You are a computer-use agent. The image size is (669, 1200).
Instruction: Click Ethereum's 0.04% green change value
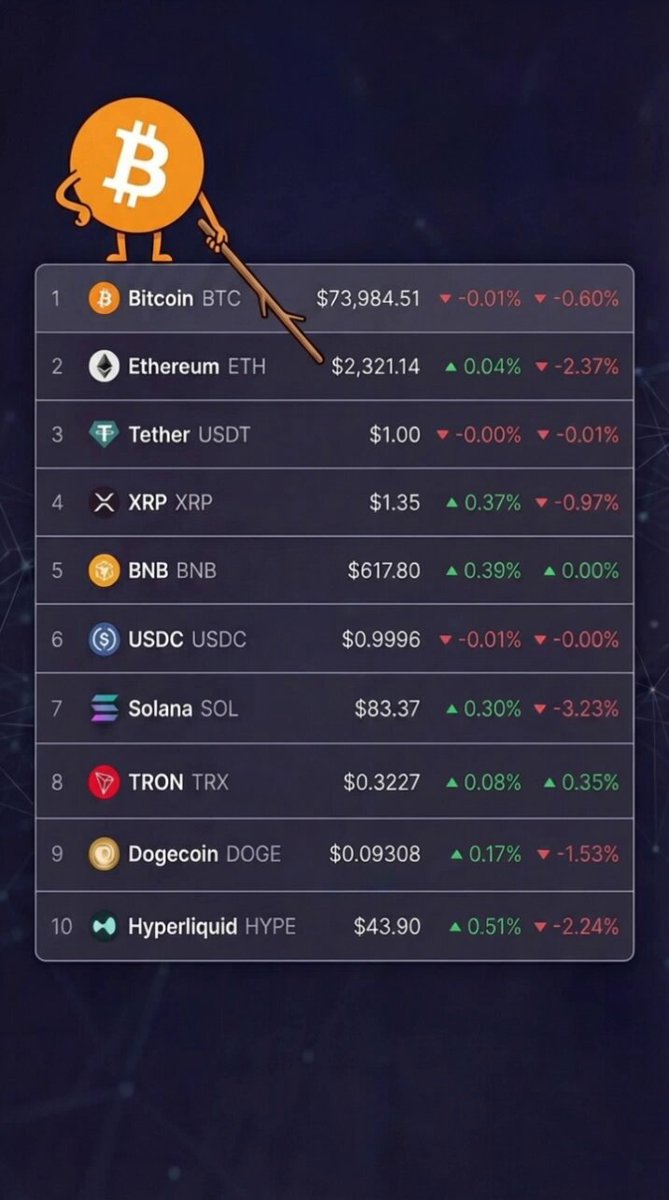tap(484, 366)
